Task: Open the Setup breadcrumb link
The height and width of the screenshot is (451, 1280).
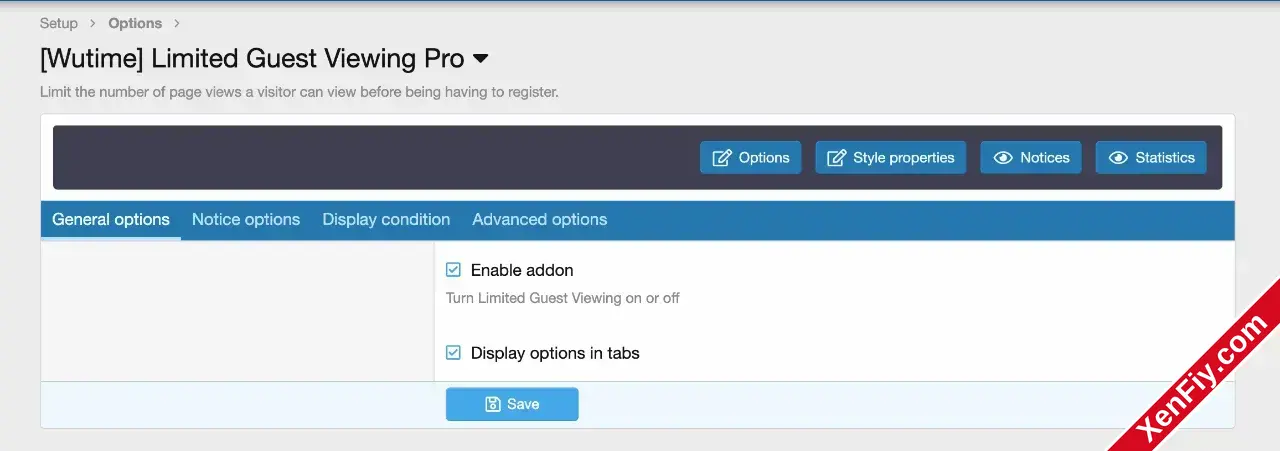Action: tap(59, 23)
